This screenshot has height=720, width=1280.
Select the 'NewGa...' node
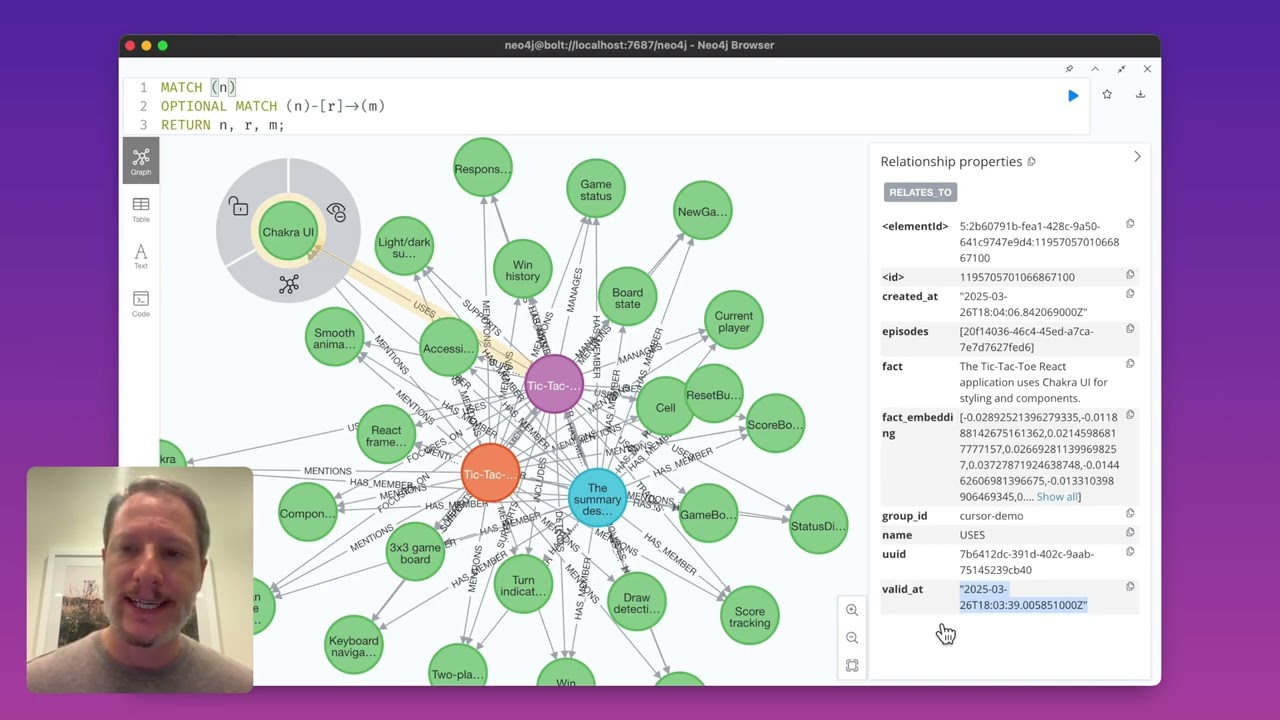click(702, 211)
